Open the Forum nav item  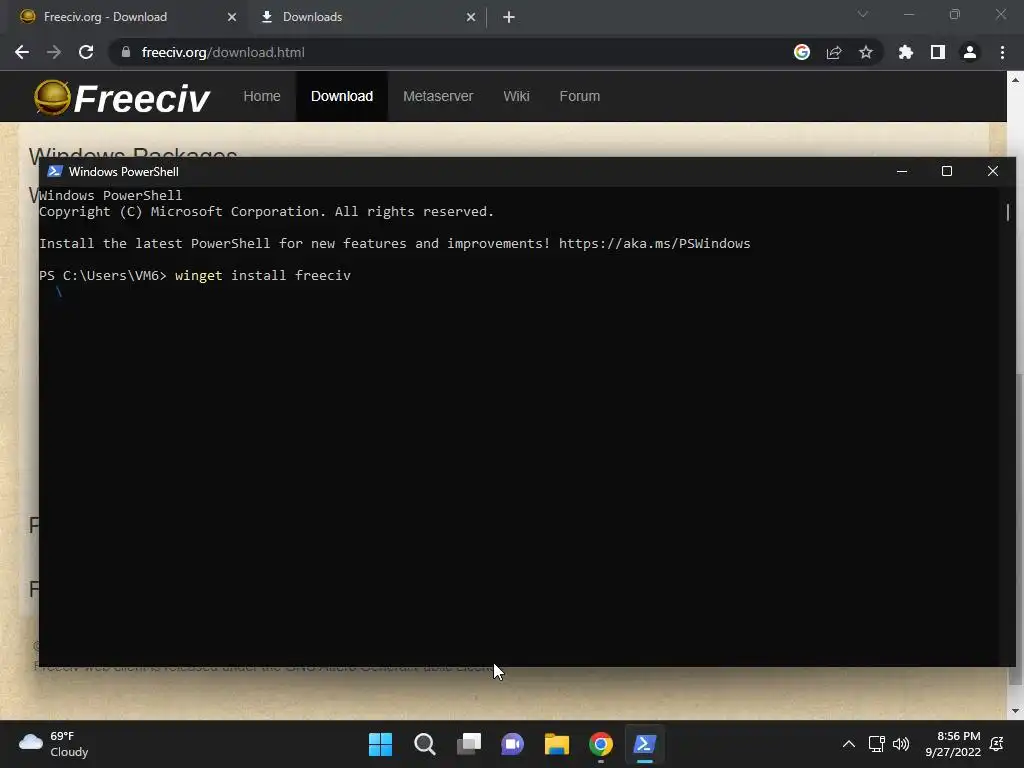click(579, 96)
